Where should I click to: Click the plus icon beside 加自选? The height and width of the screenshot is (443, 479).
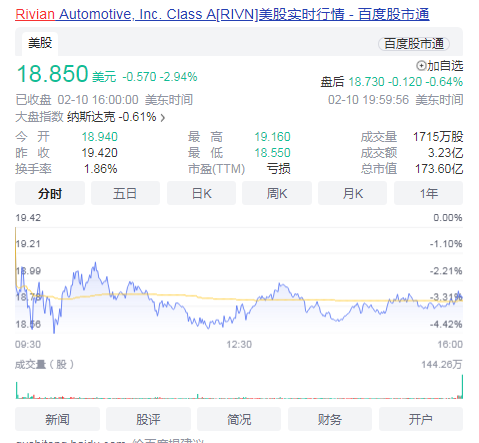click(421, 66)
